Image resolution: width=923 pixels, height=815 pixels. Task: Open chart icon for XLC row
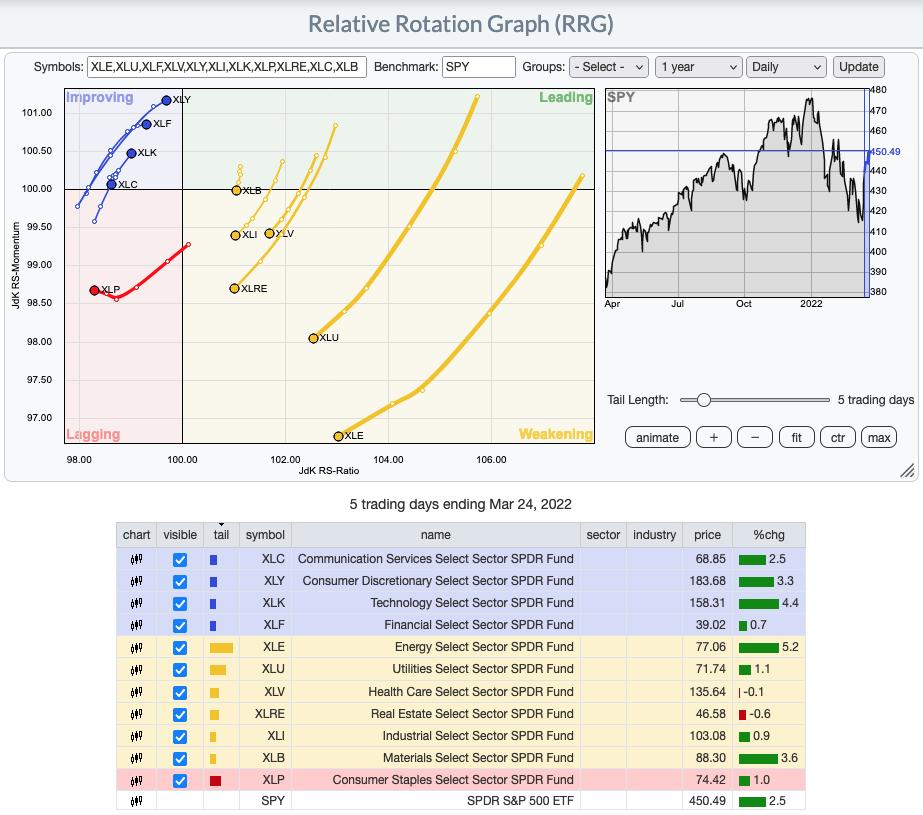tap(137, 559)
